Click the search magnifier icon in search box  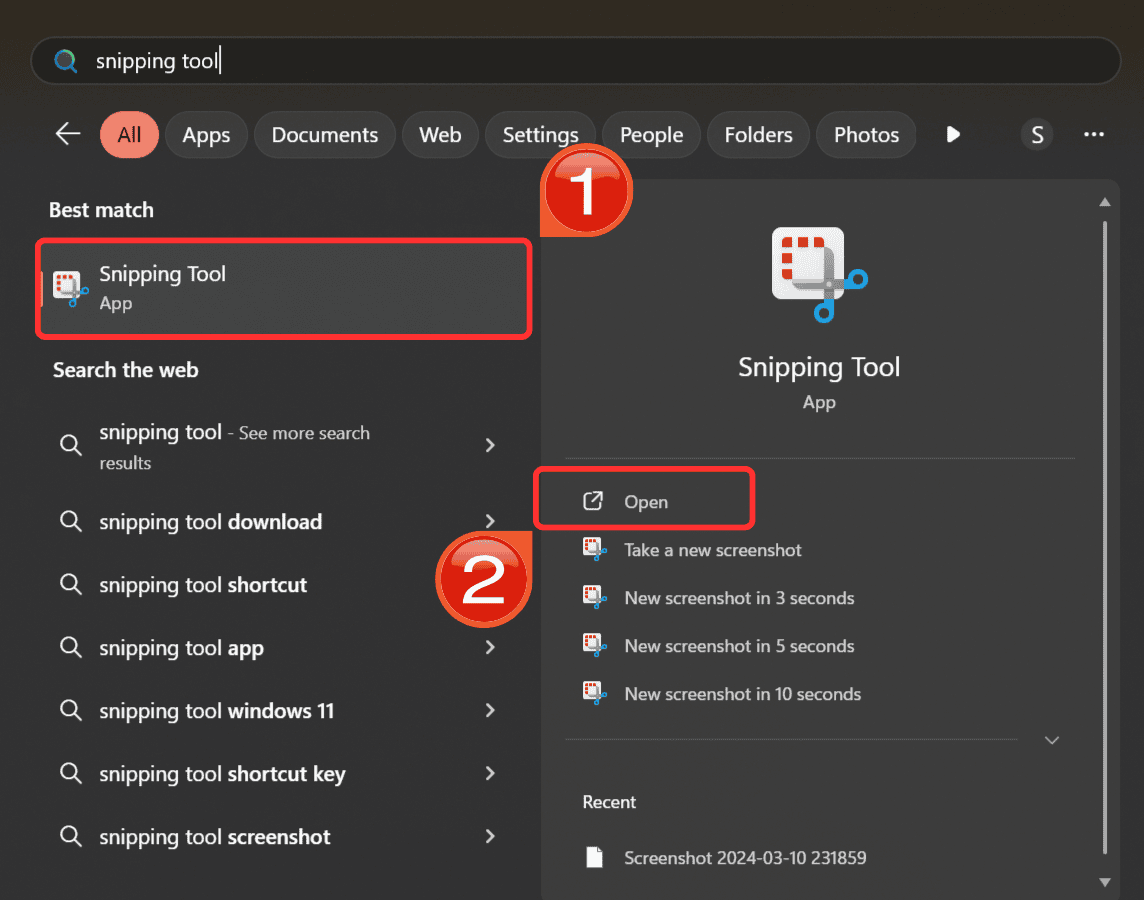66,61
